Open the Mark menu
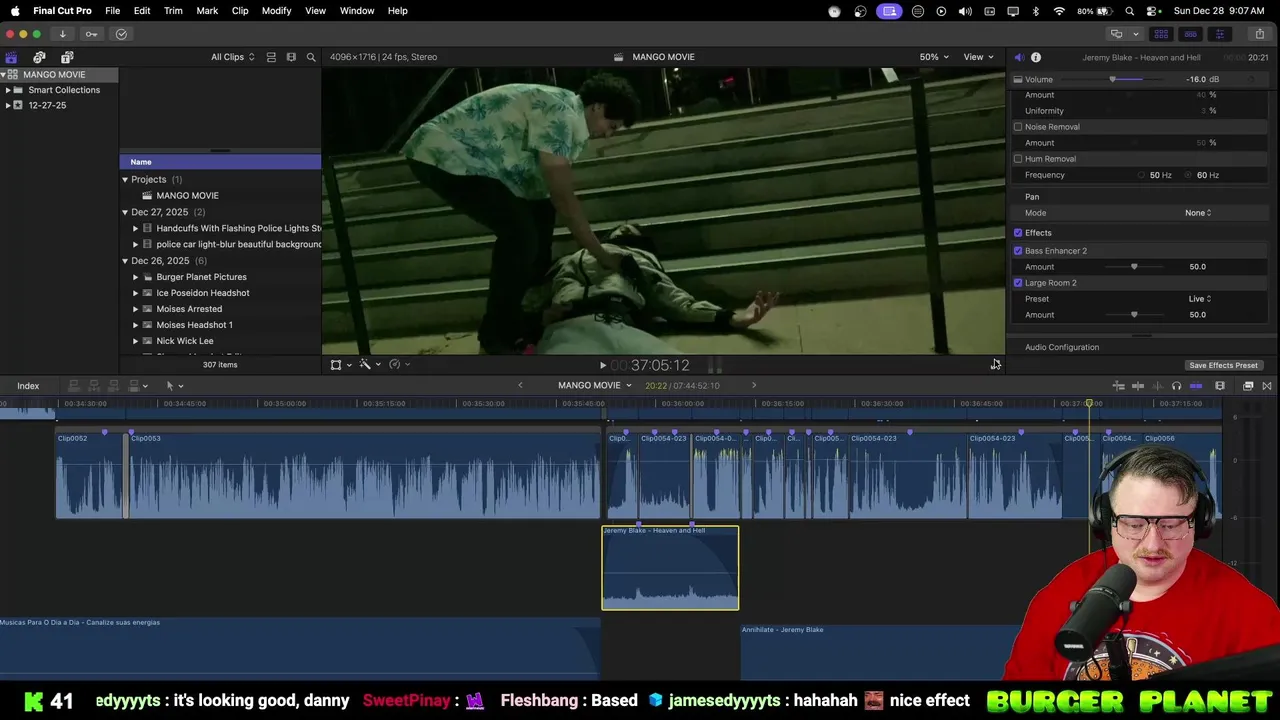 207,11
